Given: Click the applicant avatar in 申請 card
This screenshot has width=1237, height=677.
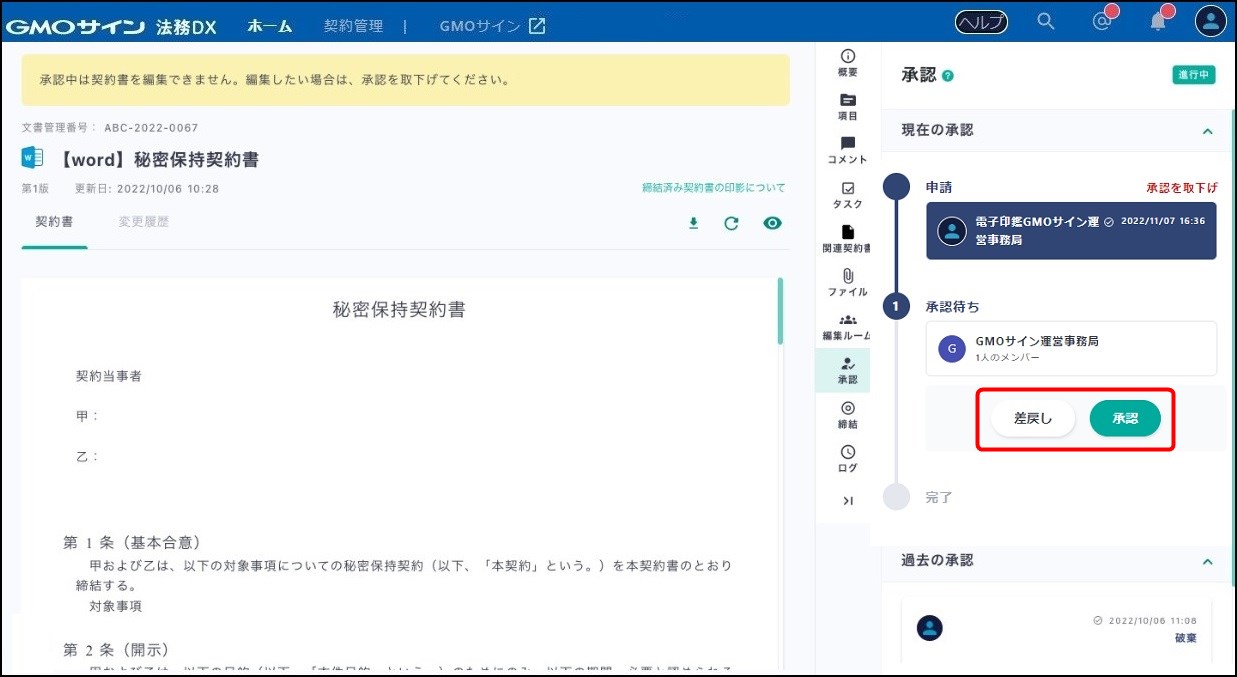Looking at the screenshot, I should 951,231.
